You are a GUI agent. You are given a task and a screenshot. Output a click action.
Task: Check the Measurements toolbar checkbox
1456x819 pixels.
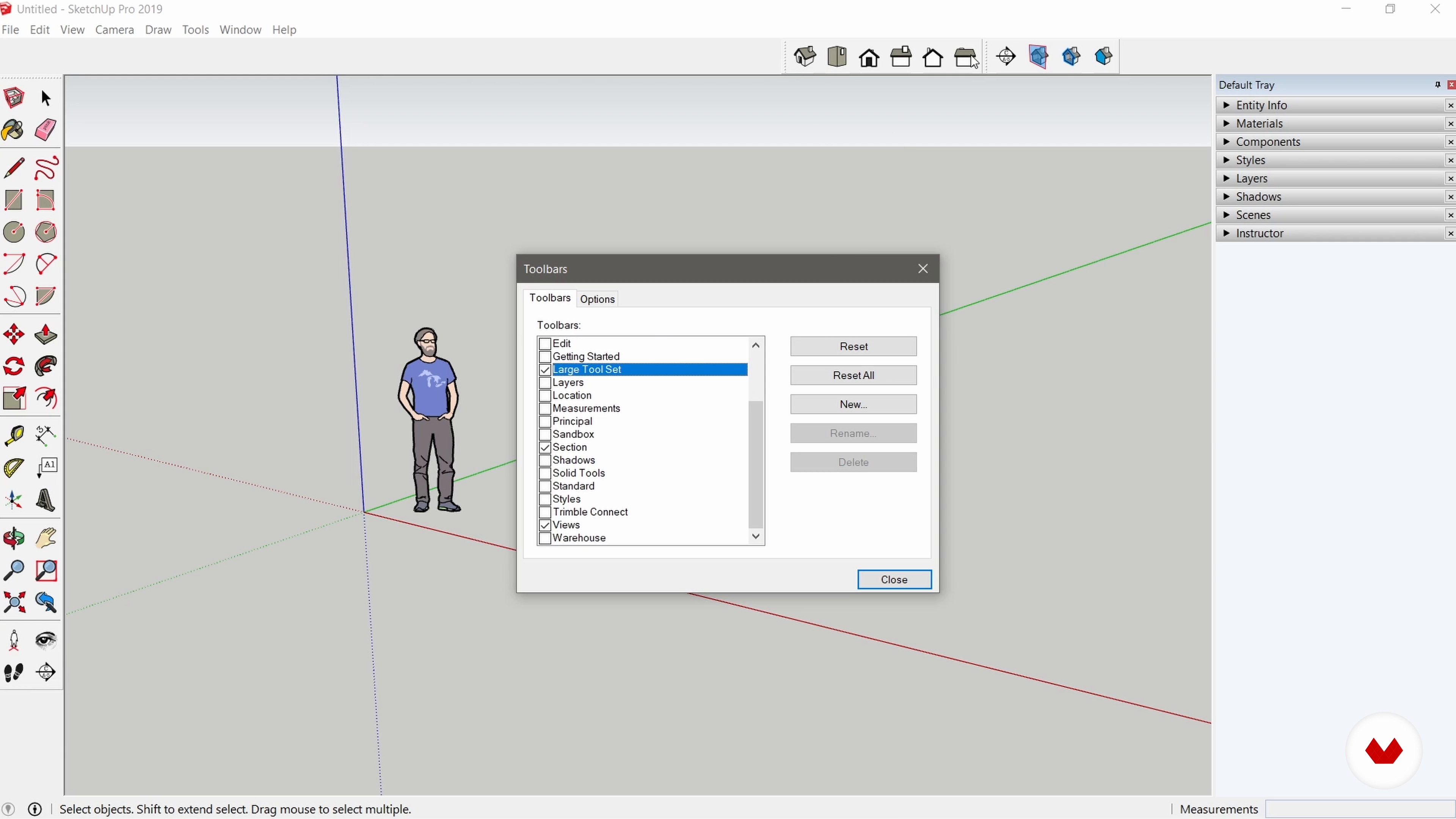coord(545,409)
